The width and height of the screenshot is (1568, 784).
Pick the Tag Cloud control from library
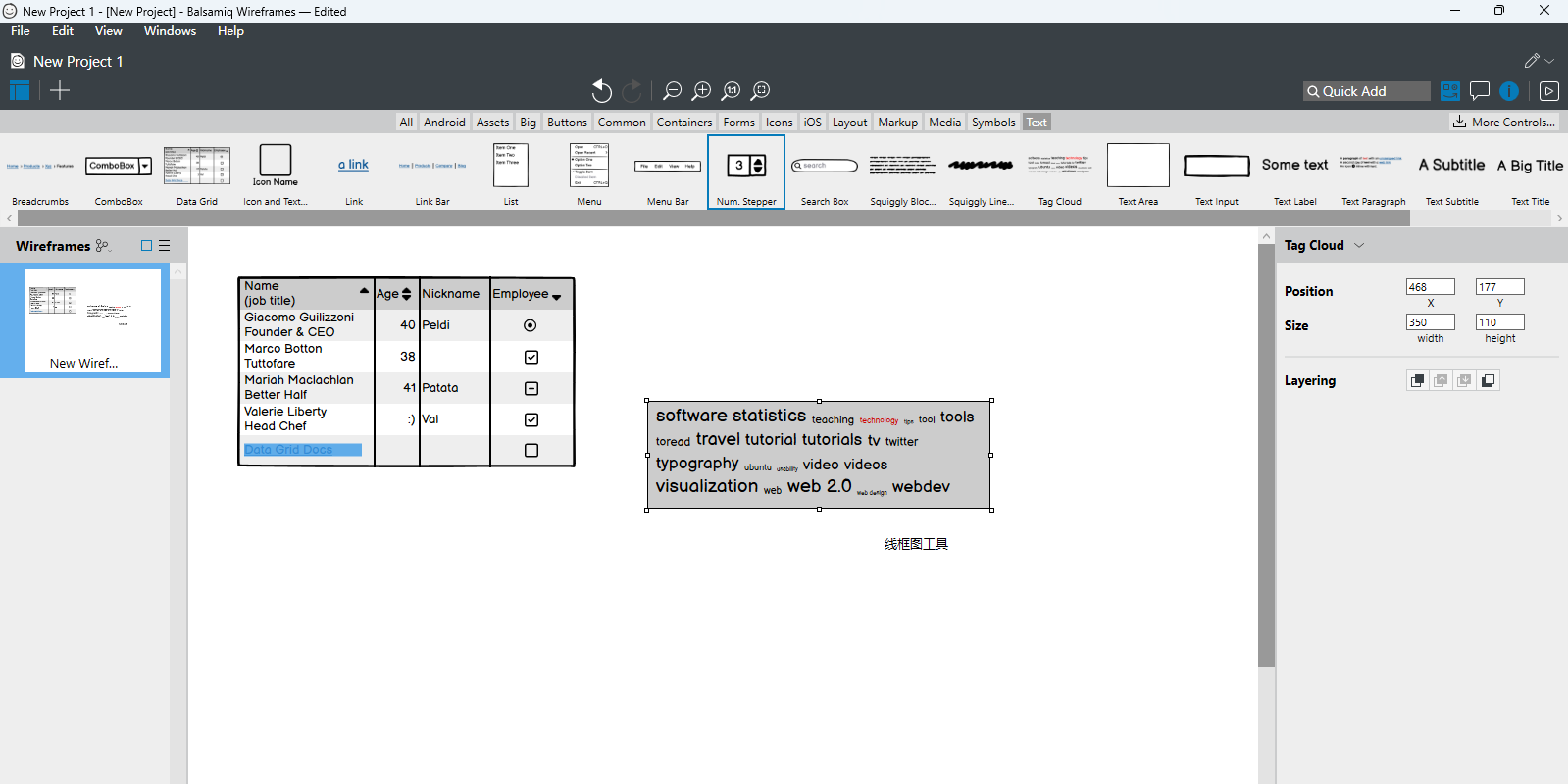(1060, 172)
